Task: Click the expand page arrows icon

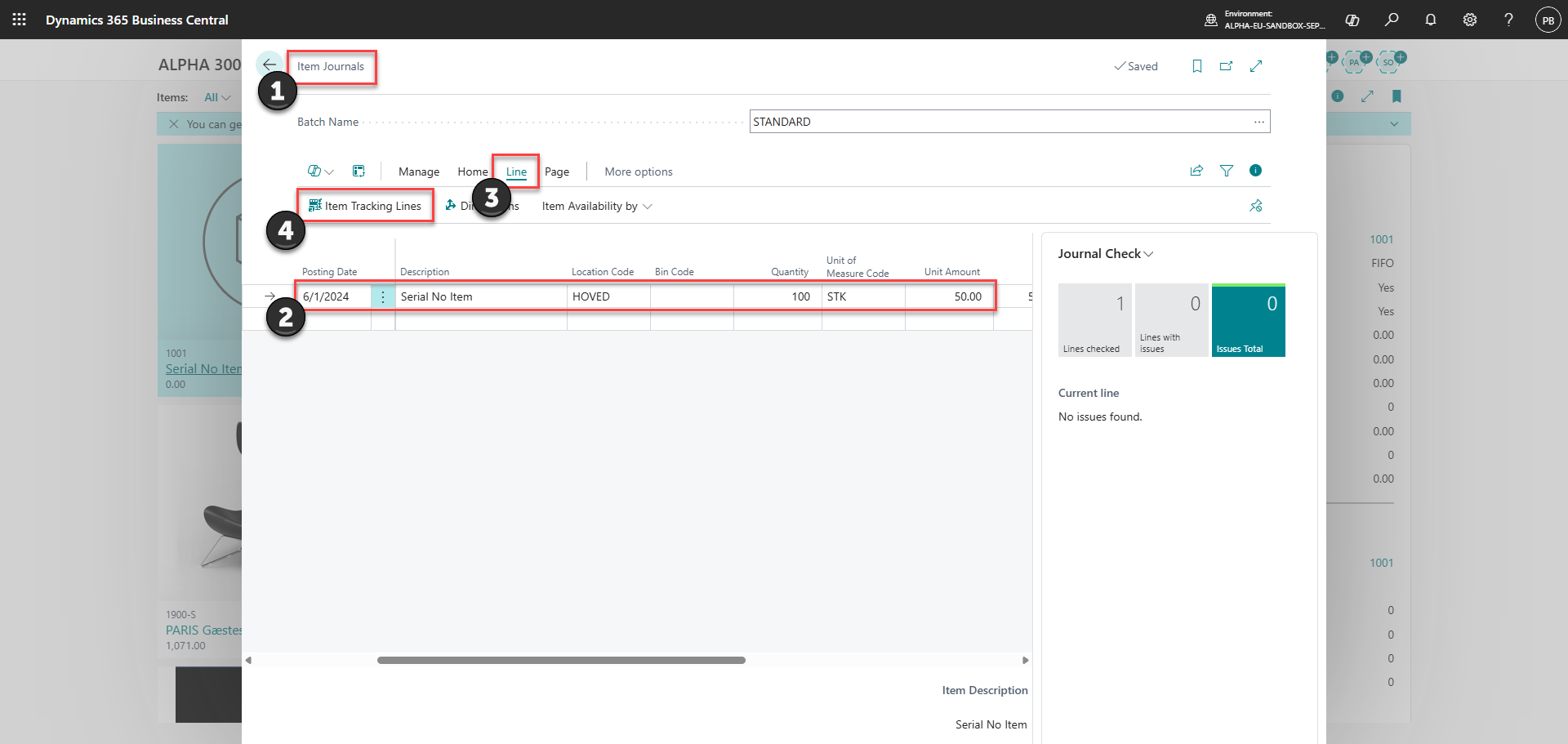Action: pyautogui.click(x=1256, y=66)
